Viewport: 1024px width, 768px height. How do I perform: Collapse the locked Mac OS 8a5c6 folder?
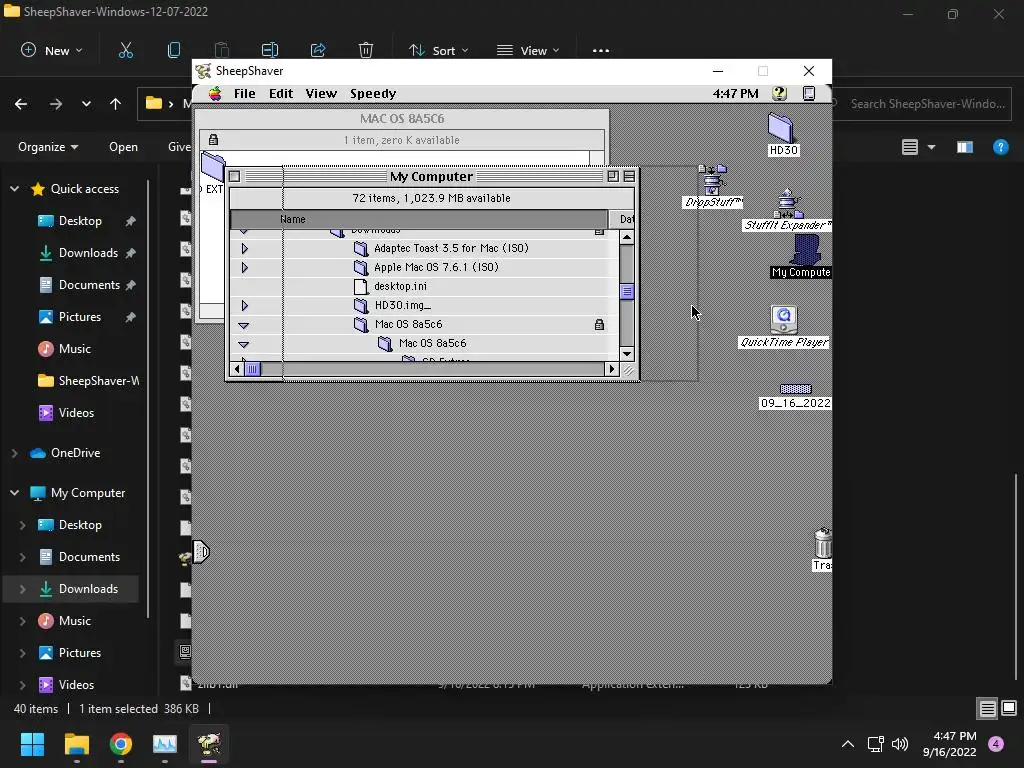coord(244,325)
